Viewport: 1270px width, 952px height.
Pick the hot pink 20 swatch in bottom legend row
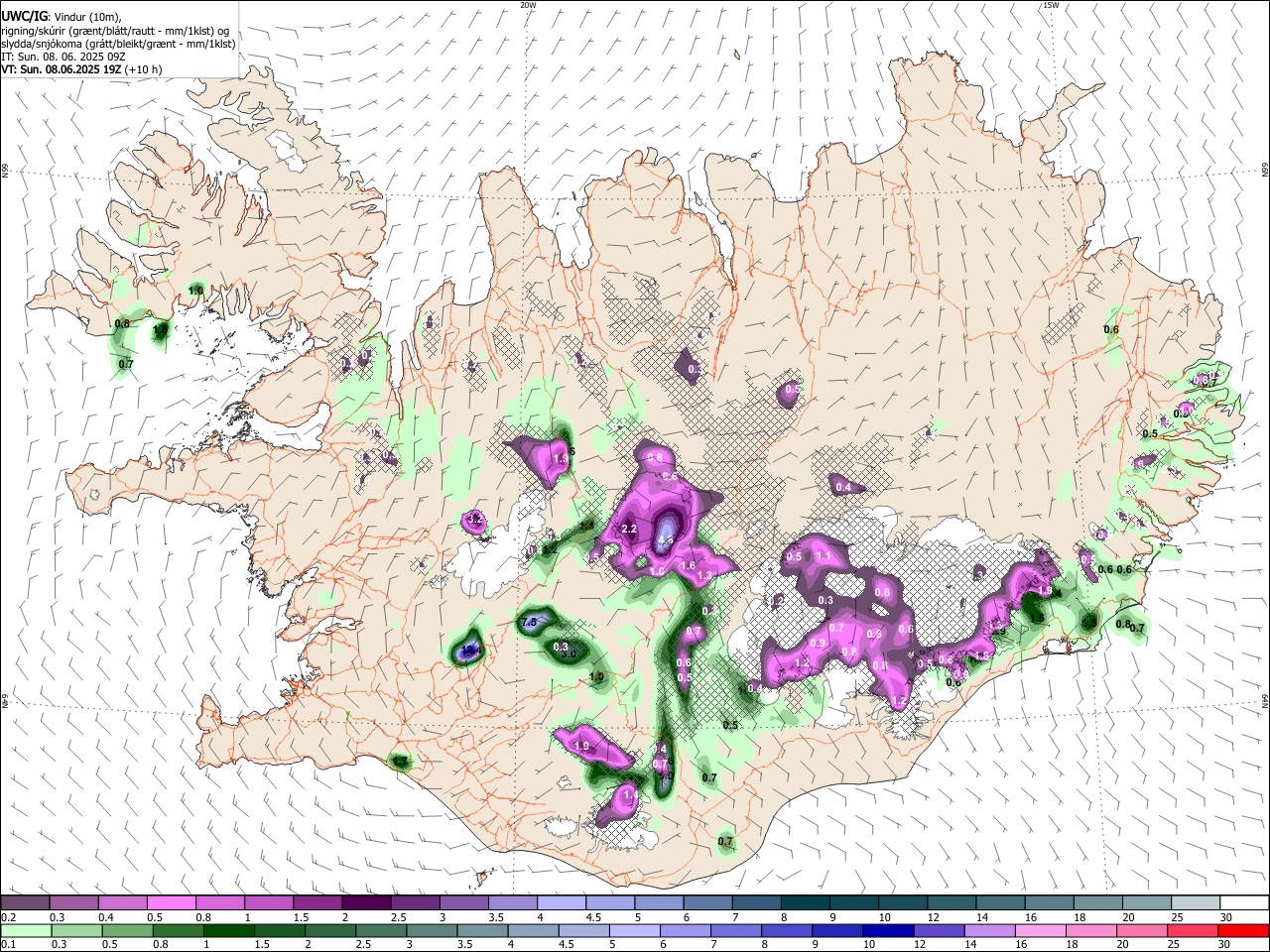click(1143, 931)
